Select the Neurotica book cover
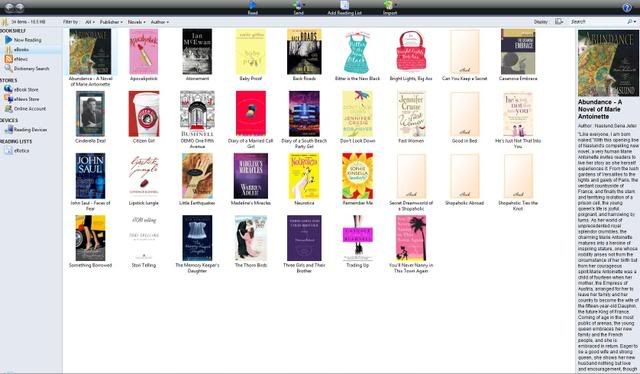Viewport: 640px width, 374px height. click(304, 176)
